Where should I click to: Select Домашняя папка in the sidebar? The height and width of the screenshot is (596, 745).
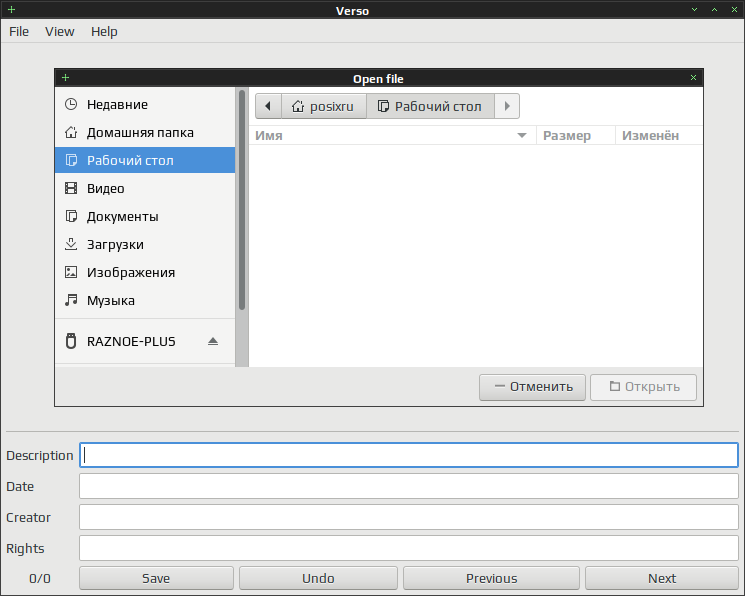pos(144,132)
